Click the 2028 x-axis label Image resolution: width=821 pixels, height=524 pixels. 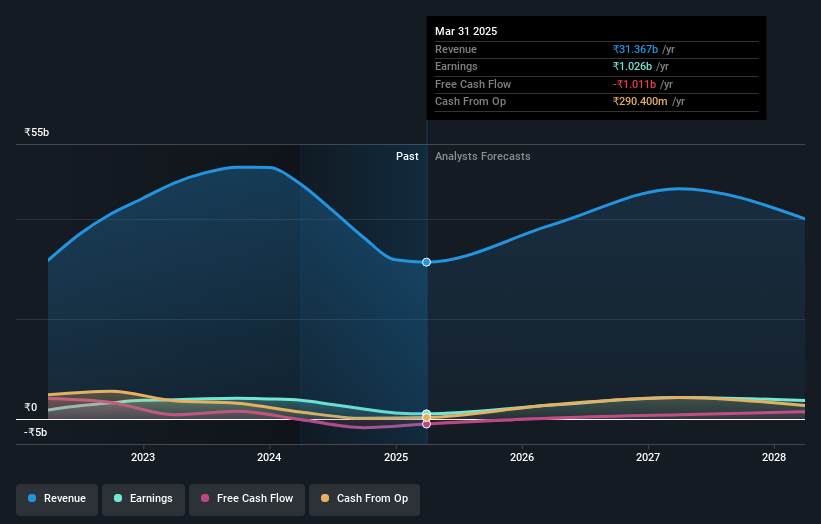point(774,458)
